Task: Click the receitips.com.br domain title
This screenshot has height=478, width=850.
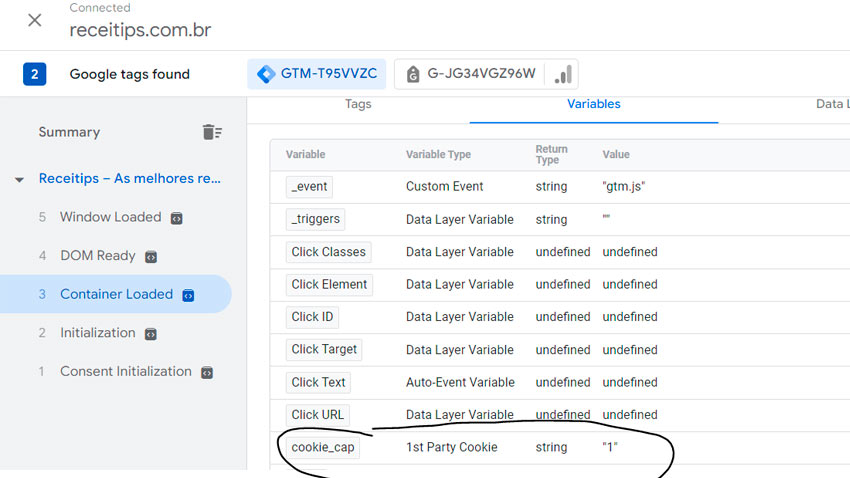Action: [140, 30]
